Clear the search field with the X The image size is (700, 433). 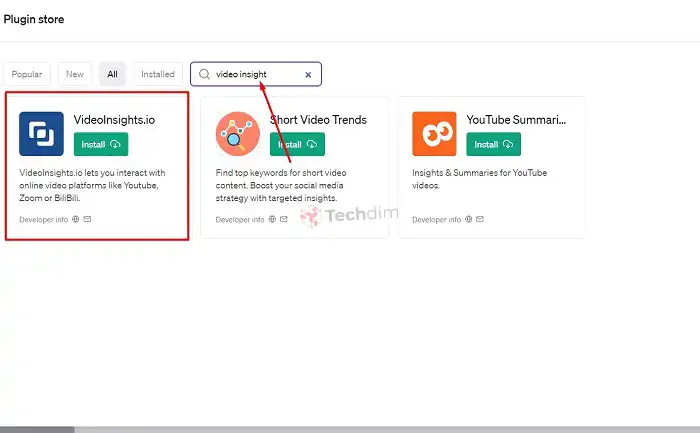tap(308, 75)
